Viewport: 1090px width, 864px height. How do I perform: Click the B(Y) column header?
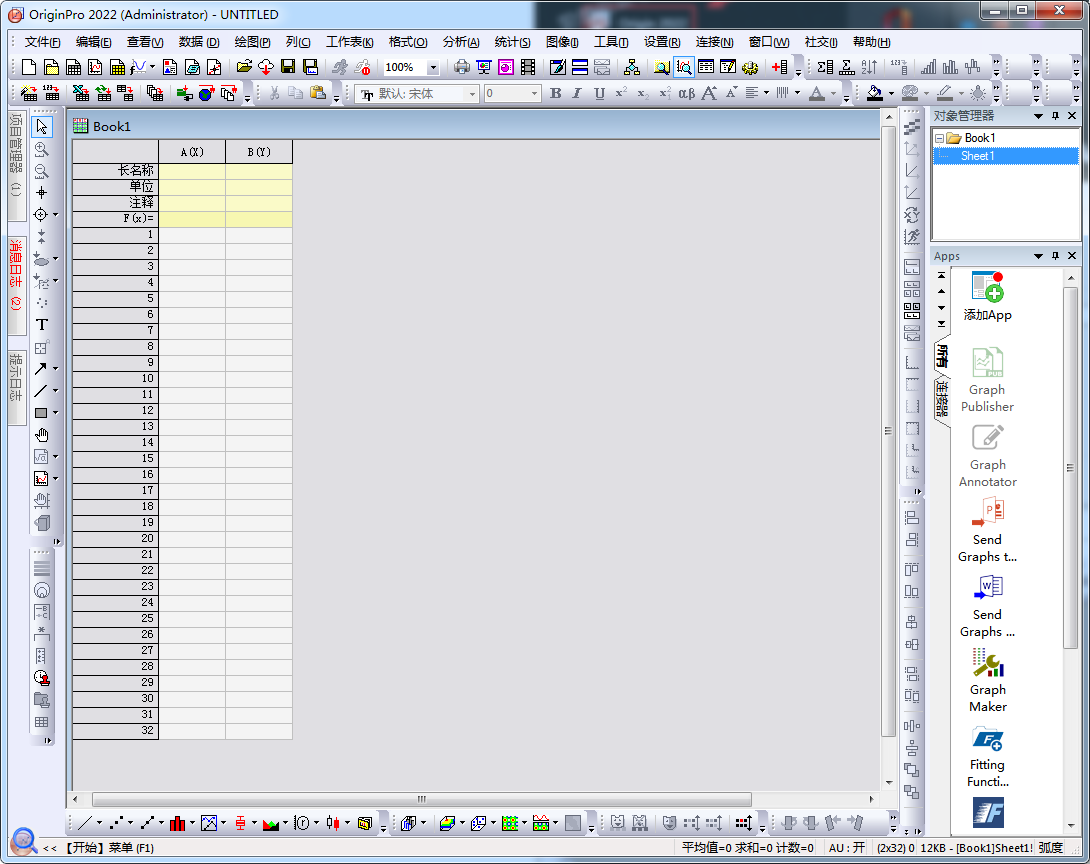click(x=259, y=152)
